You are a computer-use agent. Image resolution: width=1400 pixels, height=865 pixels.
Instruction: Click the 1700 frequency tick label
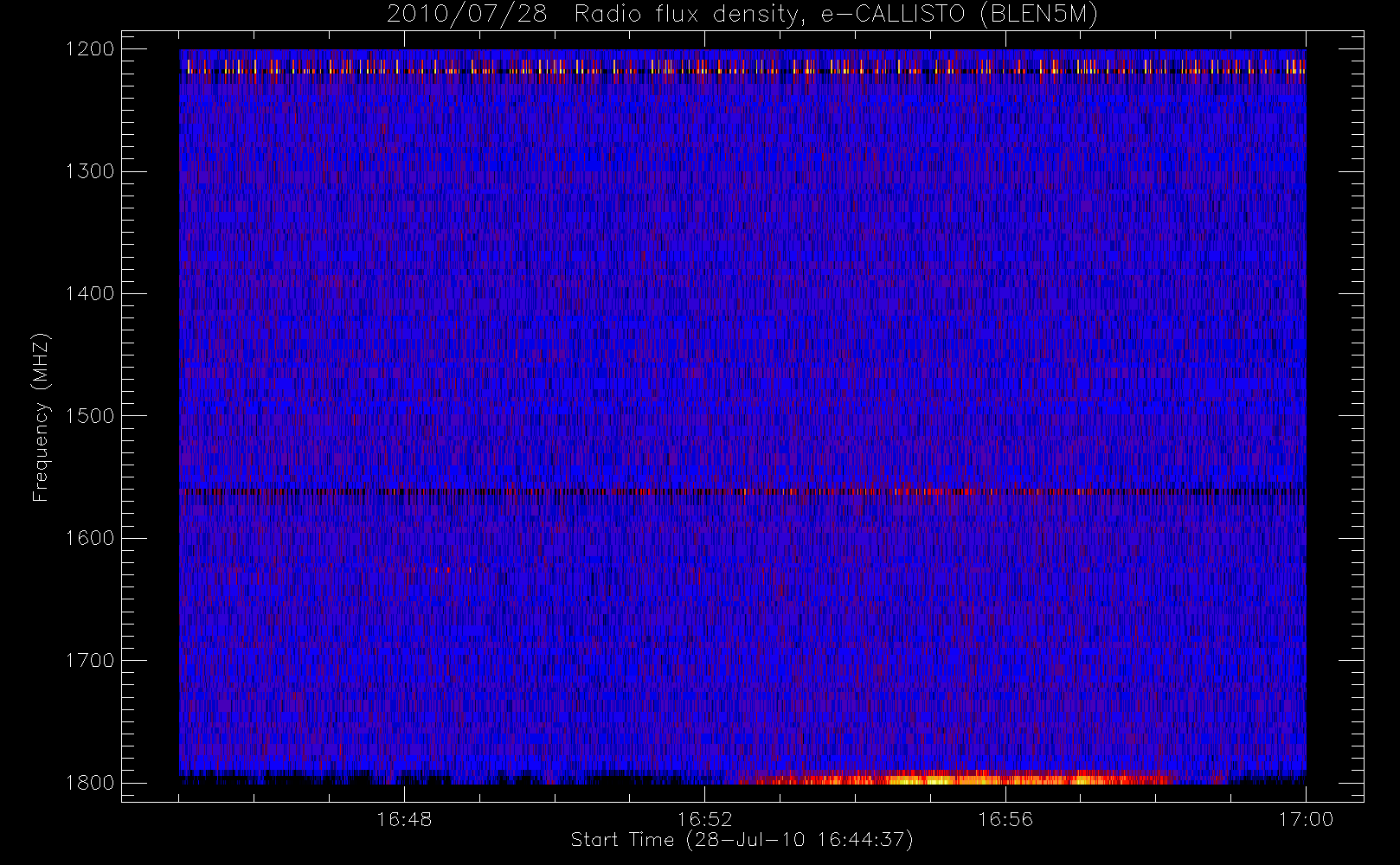pos(90,660)
